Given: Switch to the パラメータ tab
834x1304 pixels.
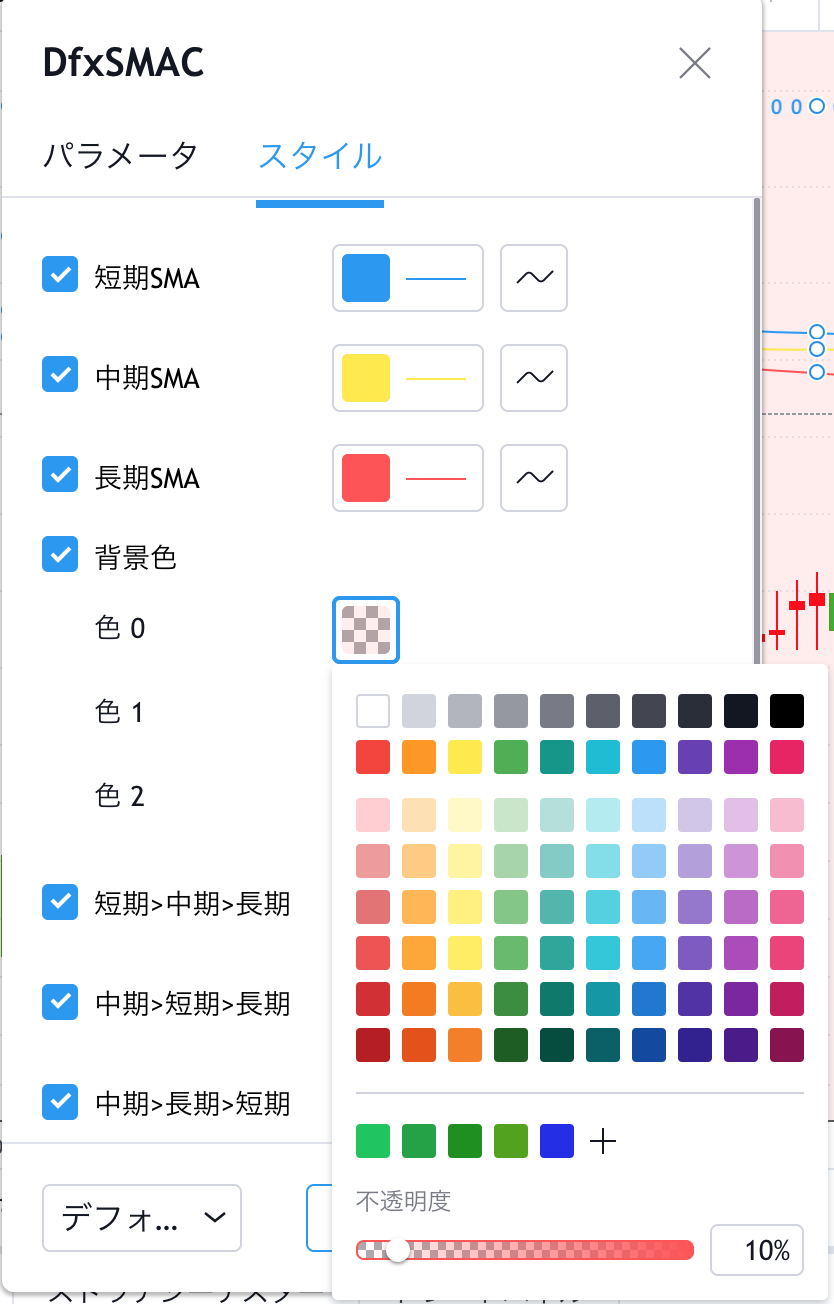Looking at the screenshot, I should point(120,157).
